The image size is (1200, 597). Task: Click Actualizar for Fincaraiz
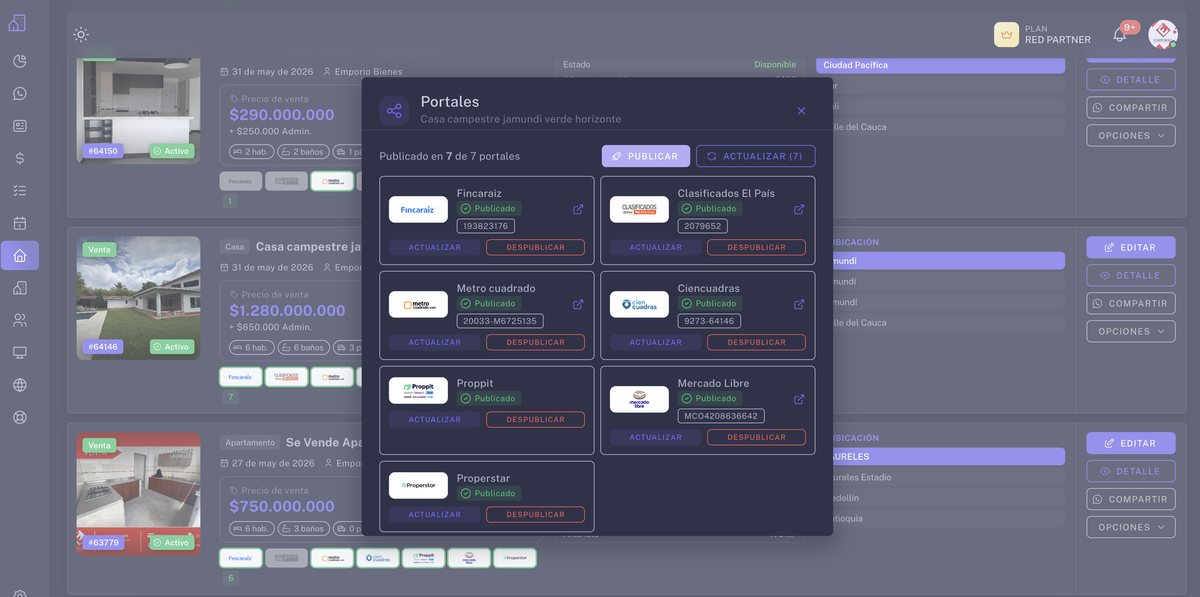point(435,247)
